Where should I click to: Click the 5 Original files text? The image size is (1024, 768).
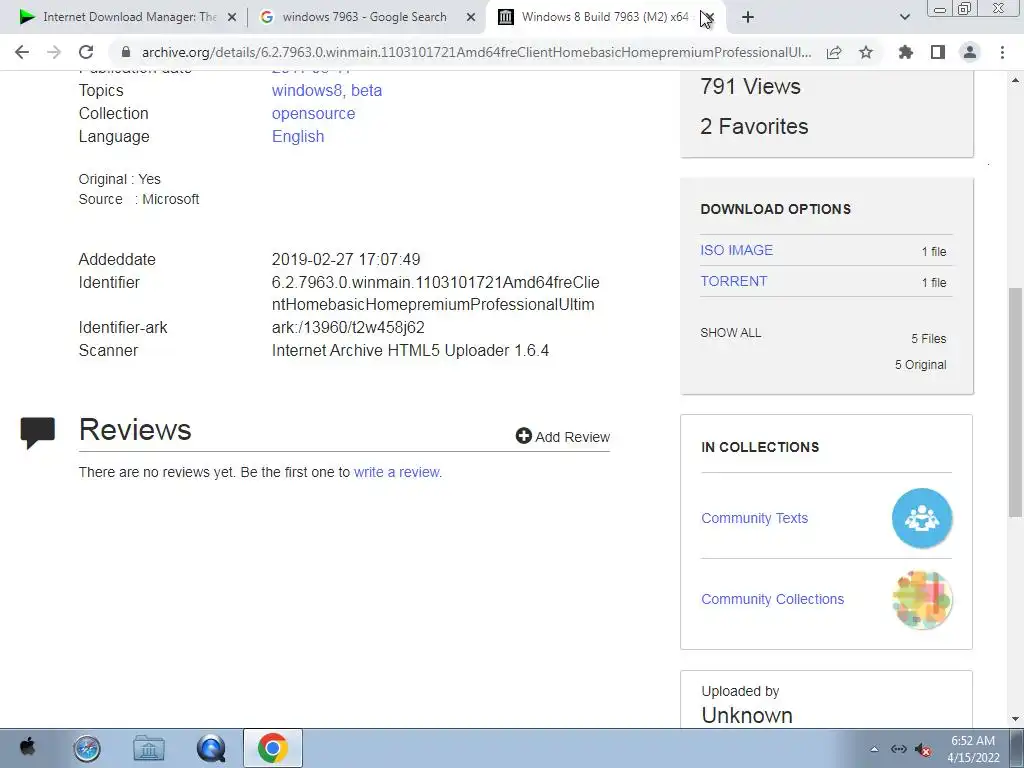[x=920, y=365]
